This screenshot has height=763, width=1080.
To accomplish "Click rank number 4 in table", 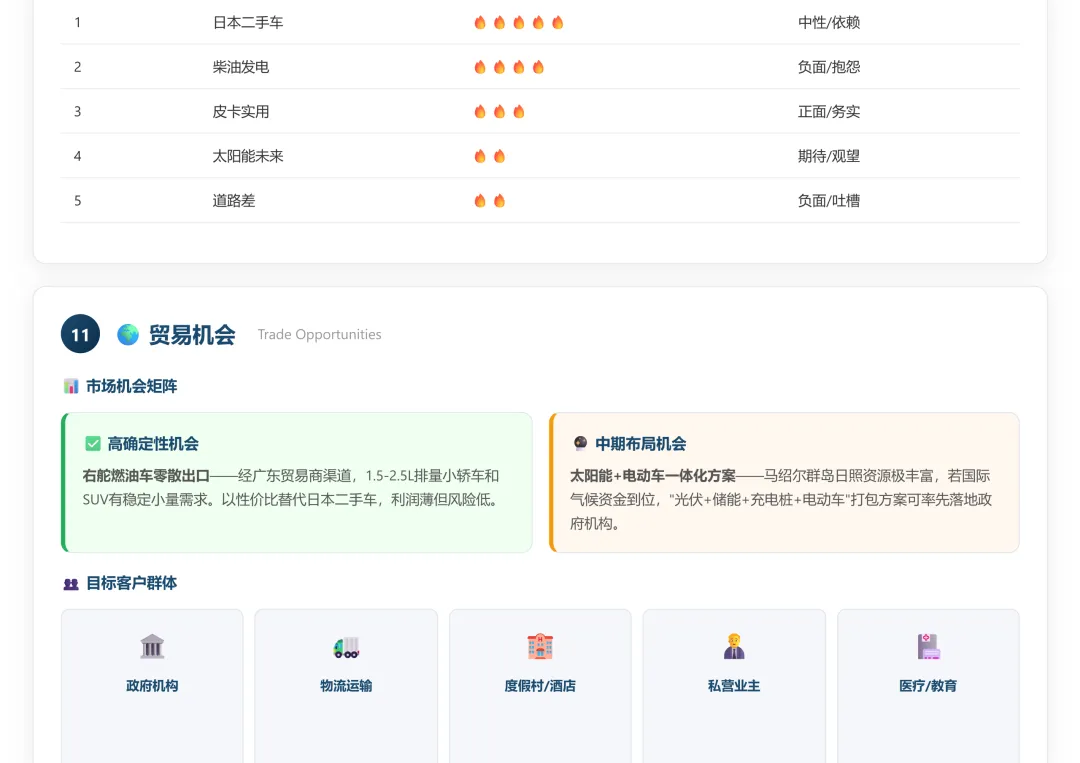I will click(x=78, y=156).
